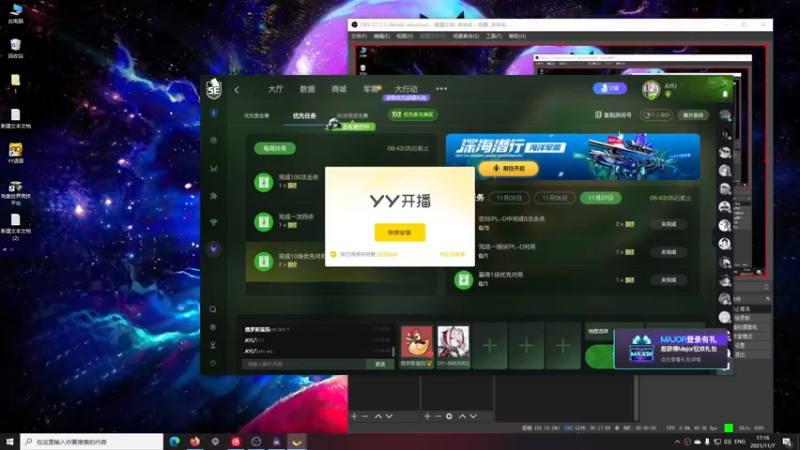Click the search magnifier in sidebar

[x=213, y=309]
